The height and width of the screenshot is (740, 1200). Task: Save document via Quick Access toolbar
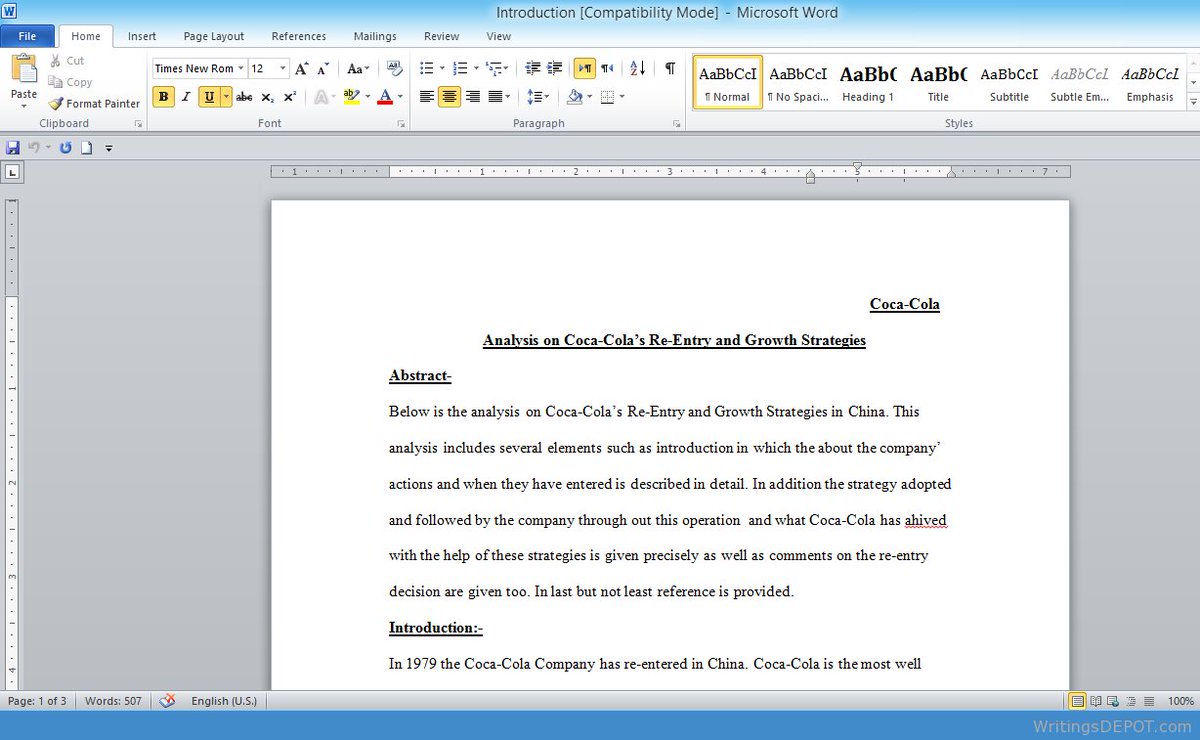[x=13, y=147]
